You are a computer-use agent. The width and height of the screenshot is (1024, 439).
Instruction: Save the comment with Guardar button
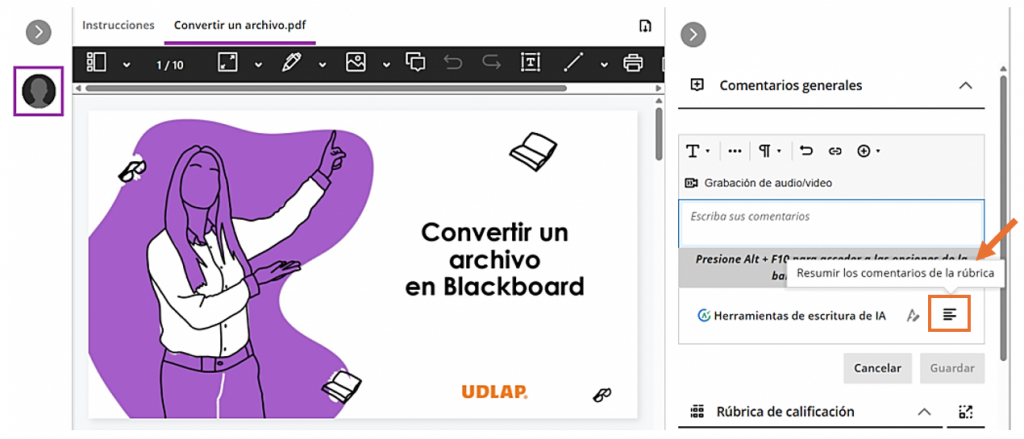click(952, 368)
